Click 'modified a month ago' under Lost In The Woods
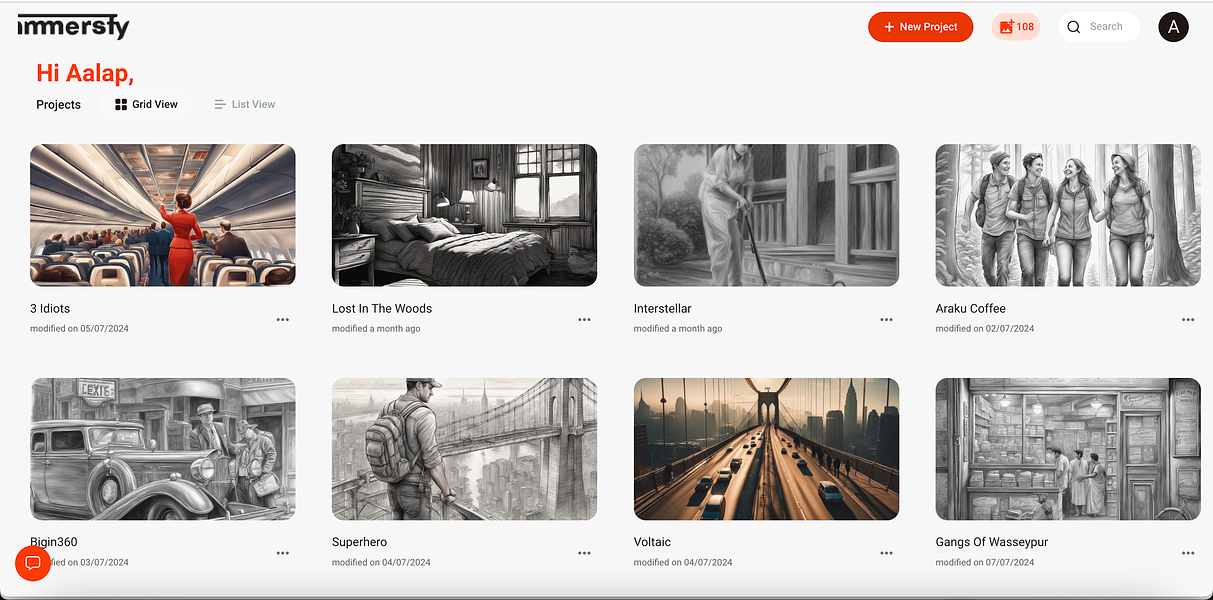 [x=376, y=328]
